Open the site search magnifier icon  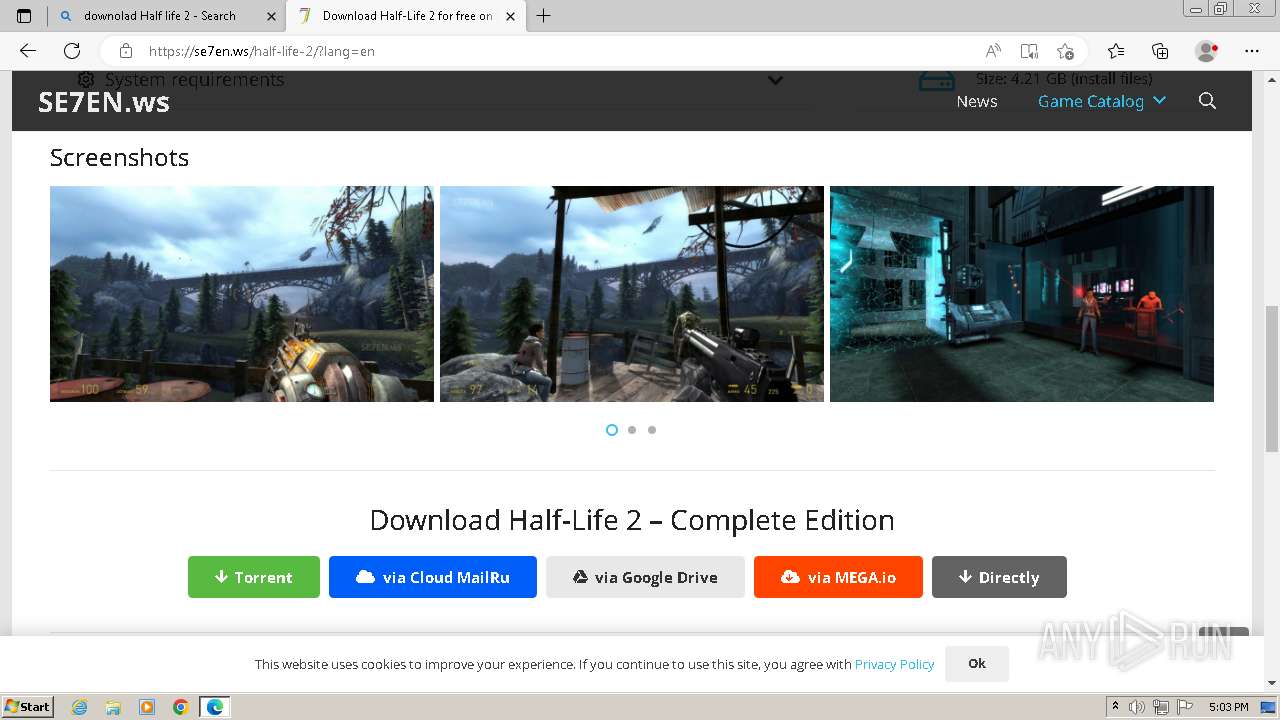[x=1207, y=101]
